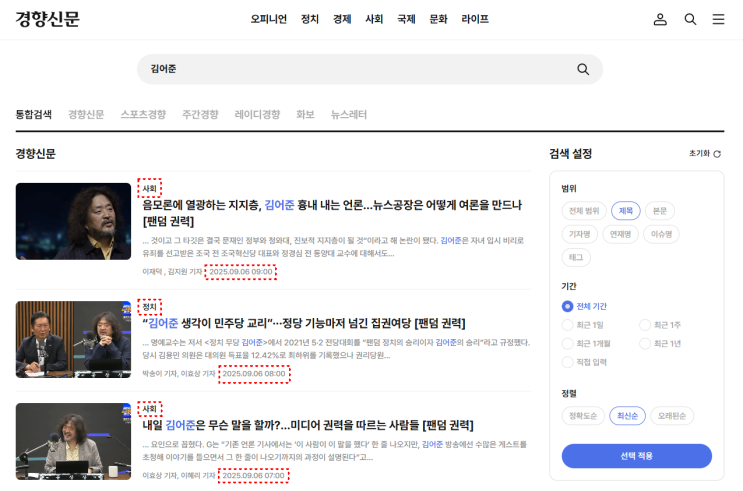Screen dimensions: 743x491
Task: Click byline 이효상 기자, 이혜리 기자
Action: 179,475
